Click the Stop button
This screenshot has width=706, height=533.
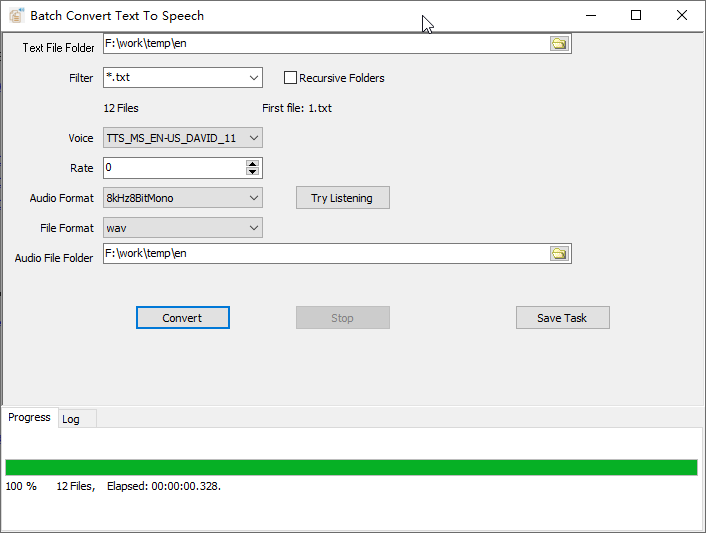click(342, 318)
